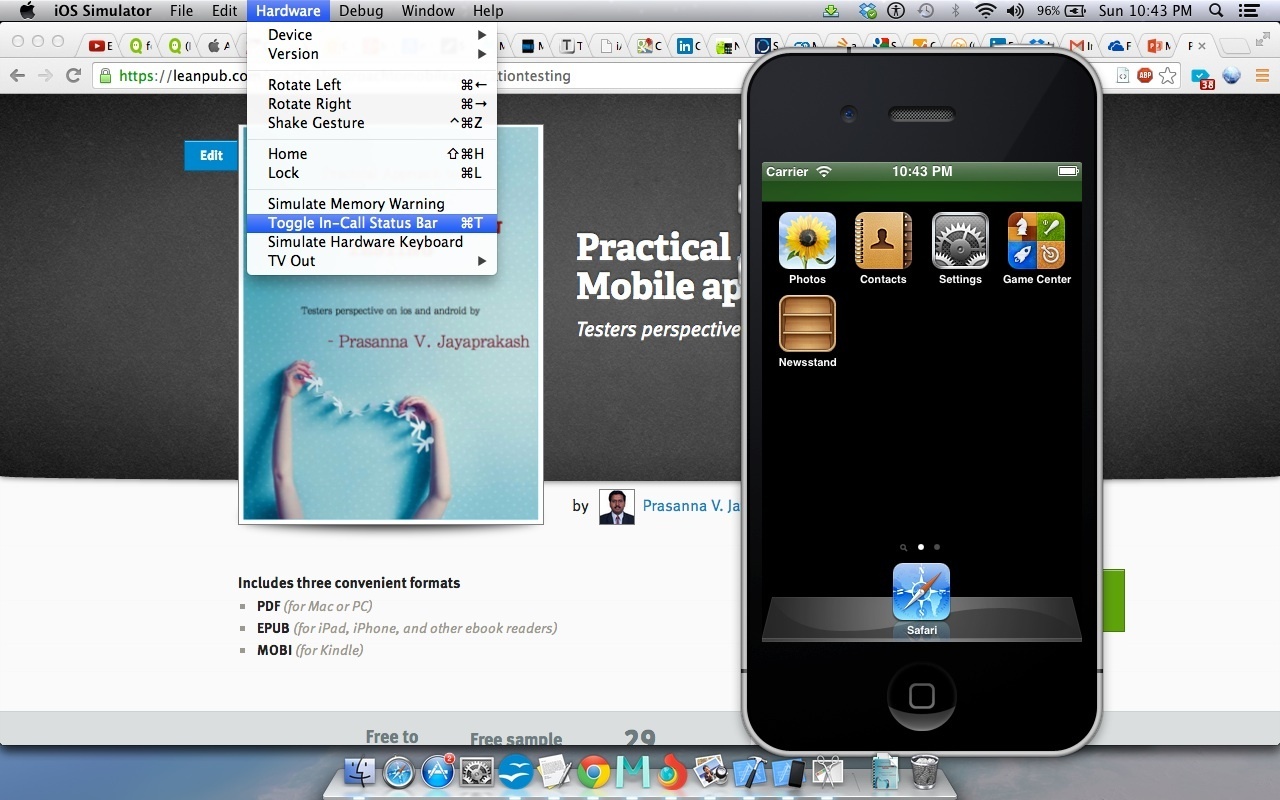Open the Game Center app

click(1036, 241)
